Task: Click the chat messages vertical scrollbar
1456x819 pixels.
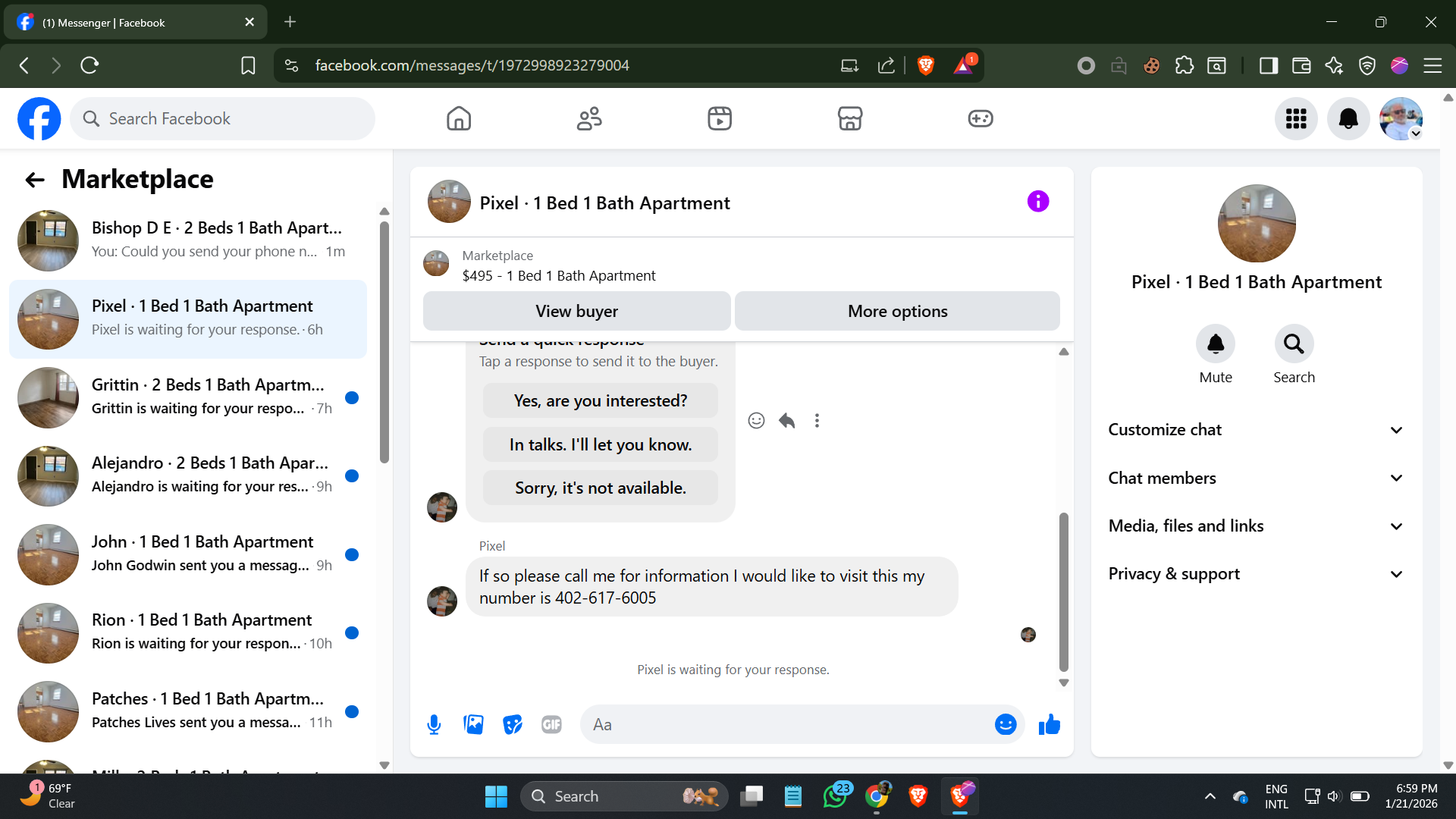Action: [x=1063, y=591]
